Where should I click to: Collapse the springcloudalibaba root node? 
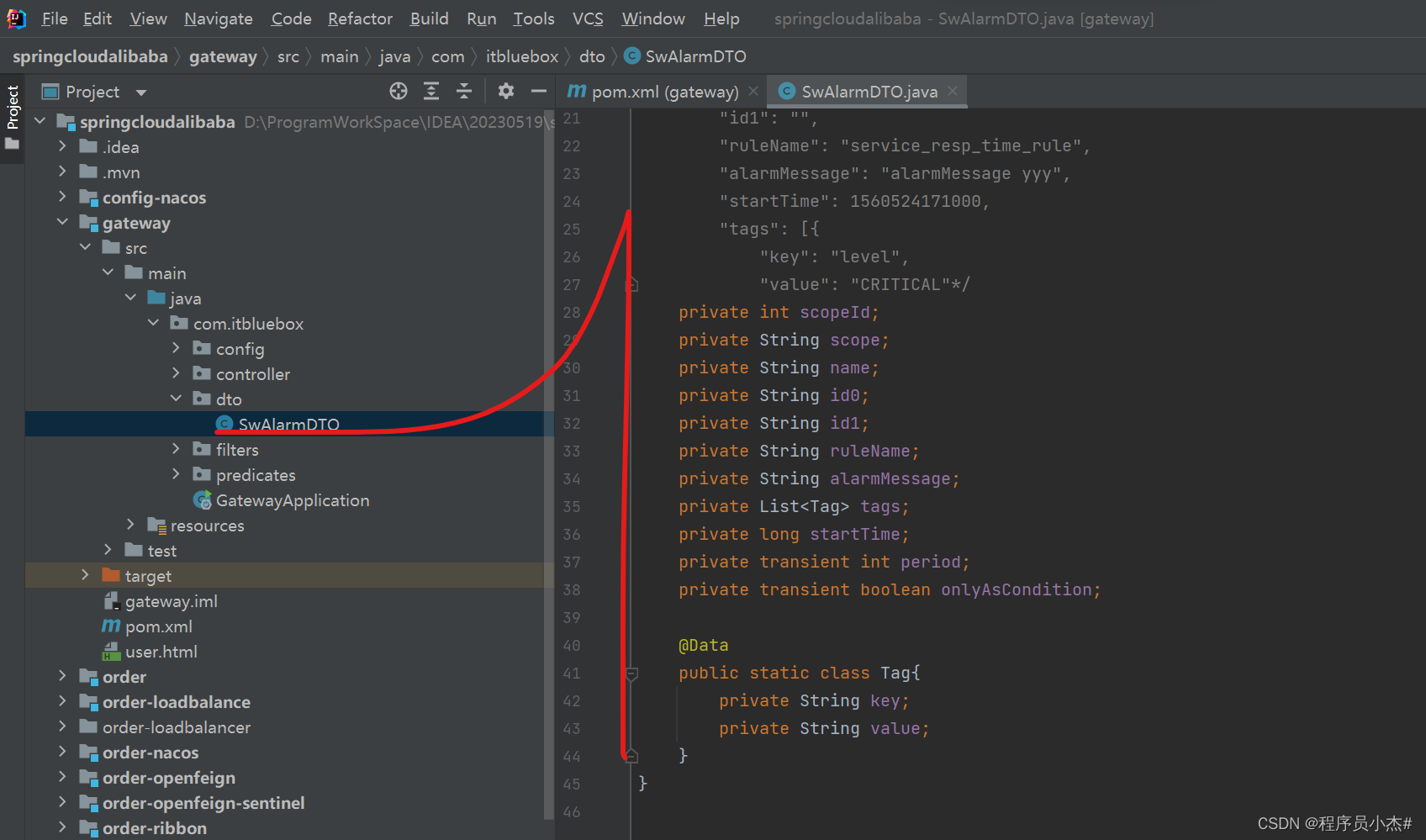40,122
